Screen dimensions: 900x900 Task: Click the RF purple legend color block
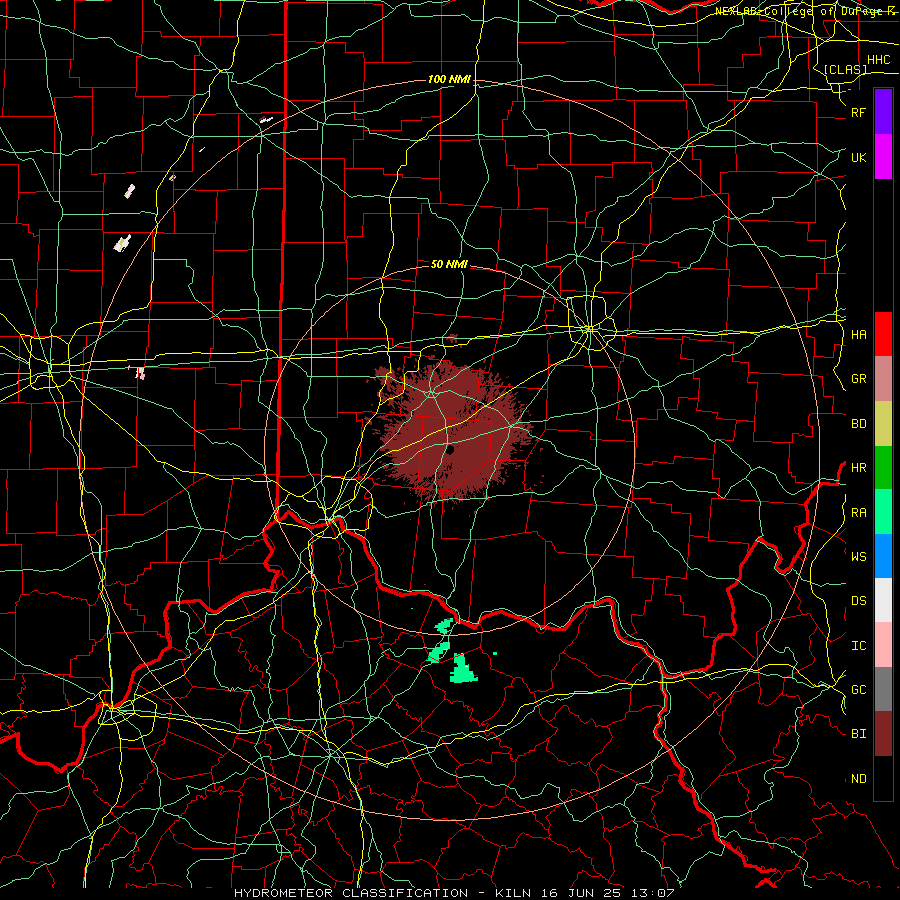click(x=883, y=112)
